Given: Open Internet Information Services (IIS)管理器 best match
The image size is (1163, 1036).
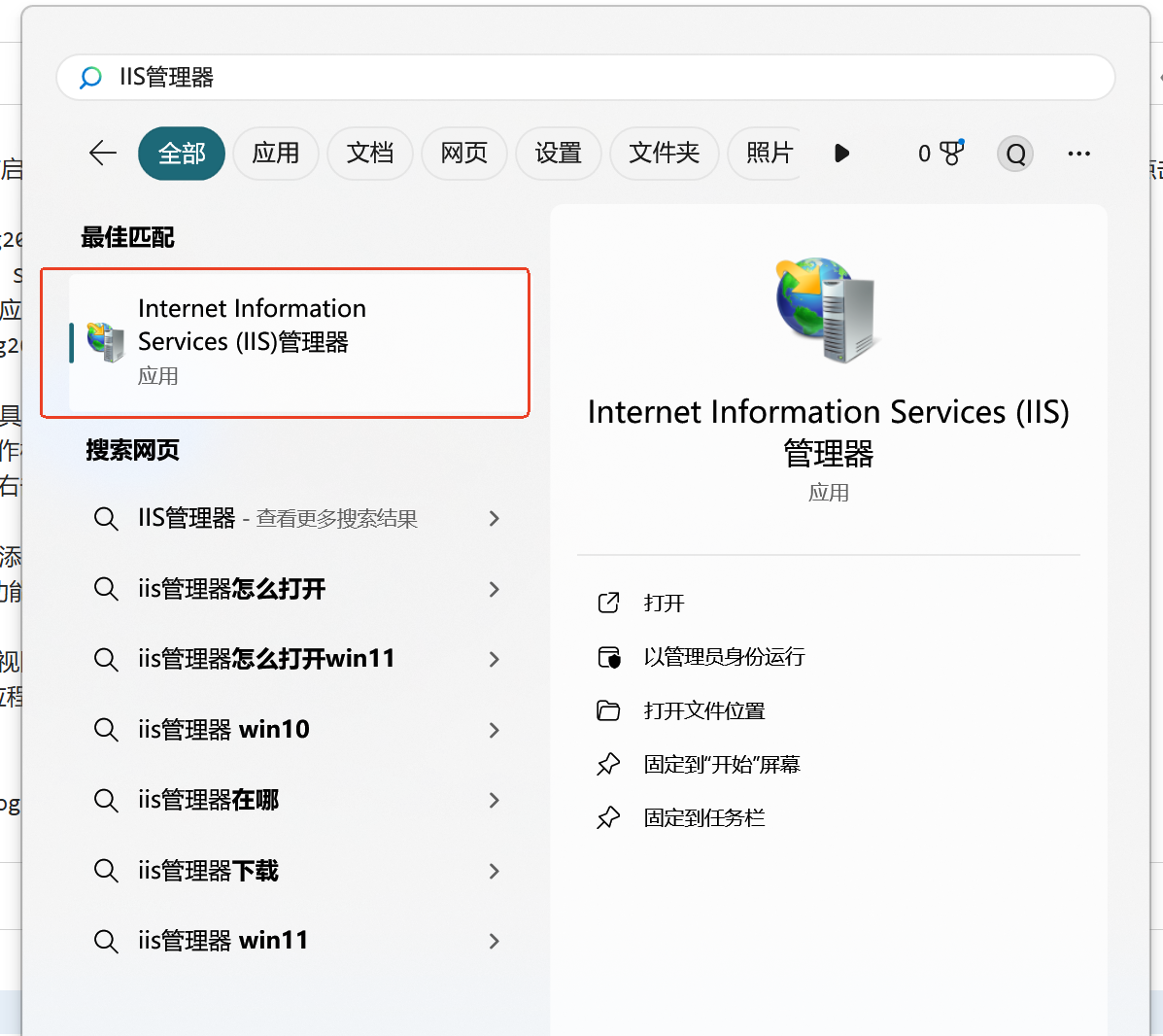Looking at the screenshot, I should 299,343.
